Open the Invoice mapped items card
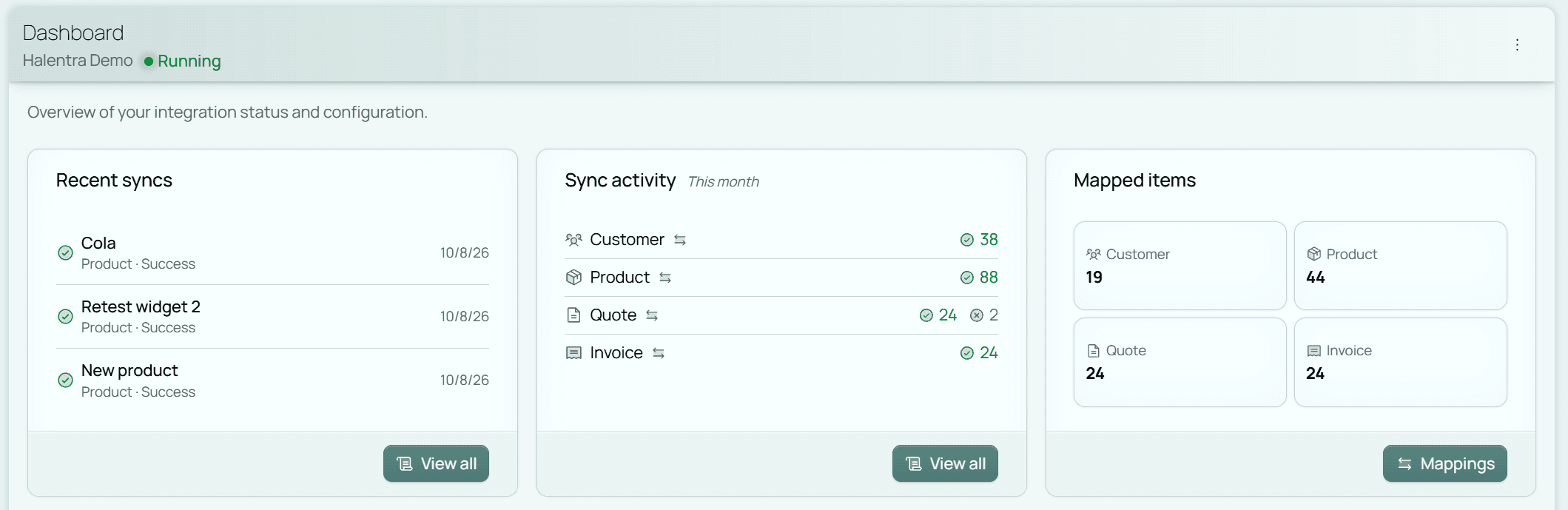Screen dimensions: 1568x510 [1401, 362]
